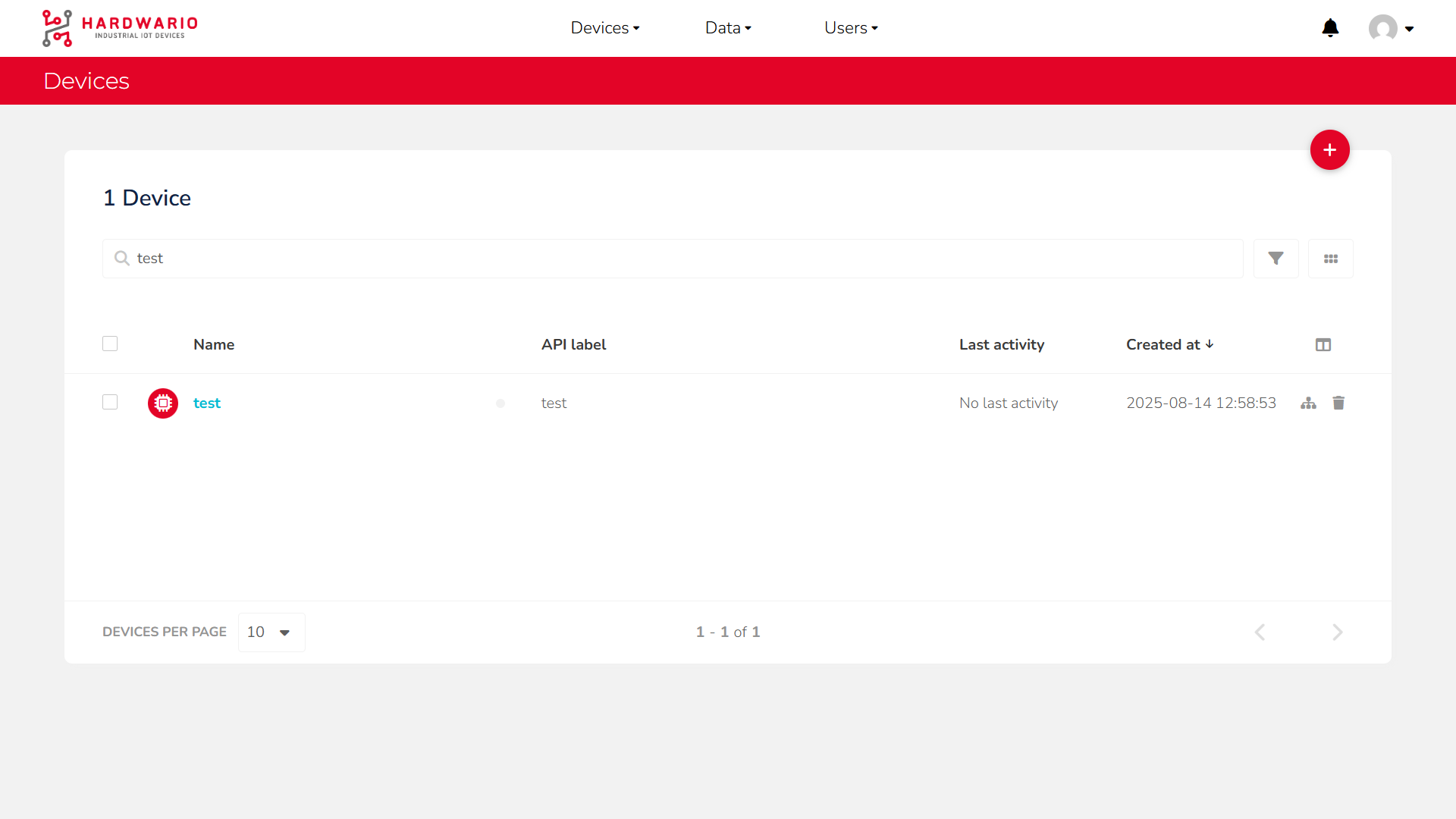Click the hierarchy icon for test device

[1308, 403]
